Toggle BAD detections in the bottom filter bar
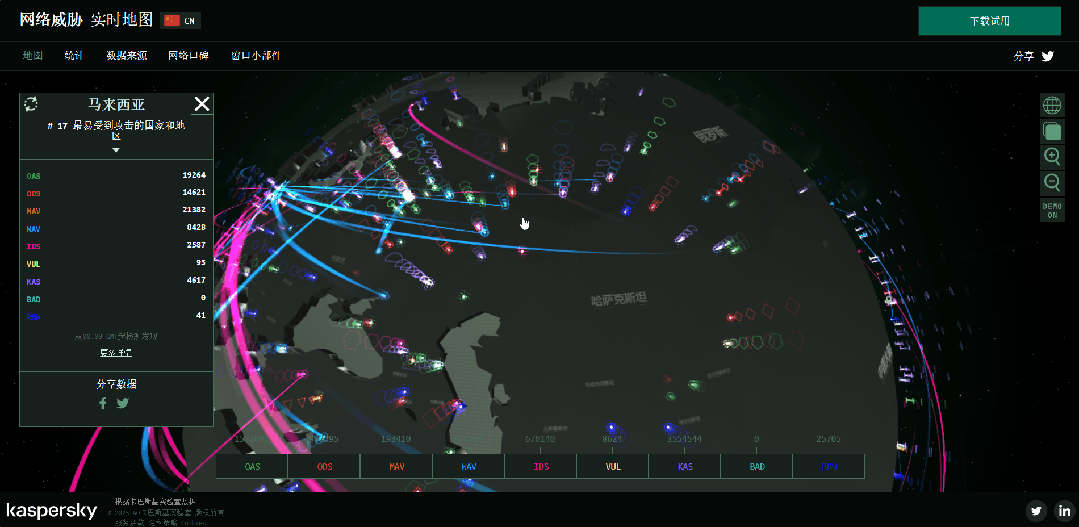The height and width of the screenshot is (527, 1079). pos(757,466)
